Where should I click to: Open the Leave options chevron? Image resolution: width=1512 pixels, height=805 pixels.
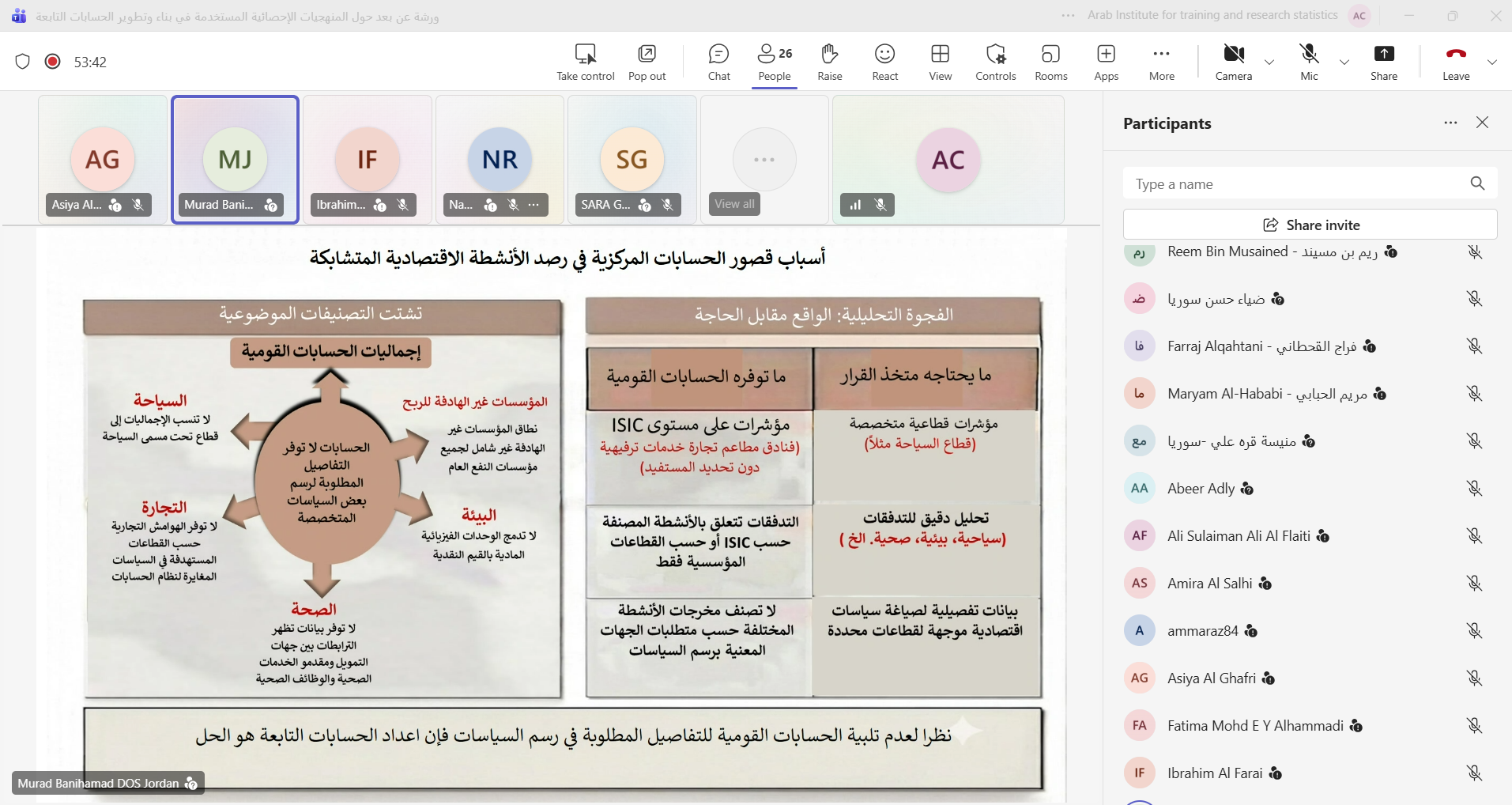coord(1491,62)
